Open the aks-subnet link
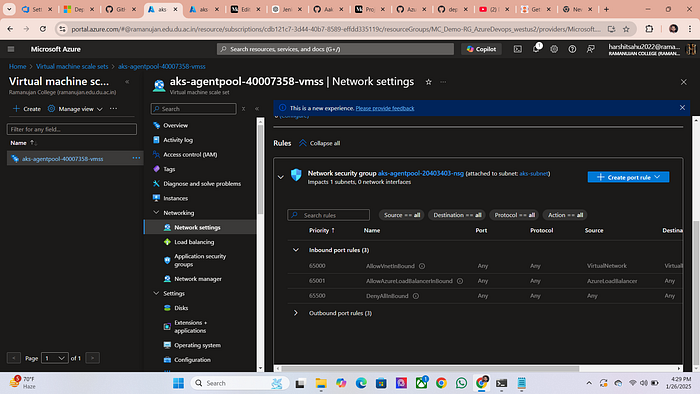Screen dimensions: 700x394 tap(534, 173)
